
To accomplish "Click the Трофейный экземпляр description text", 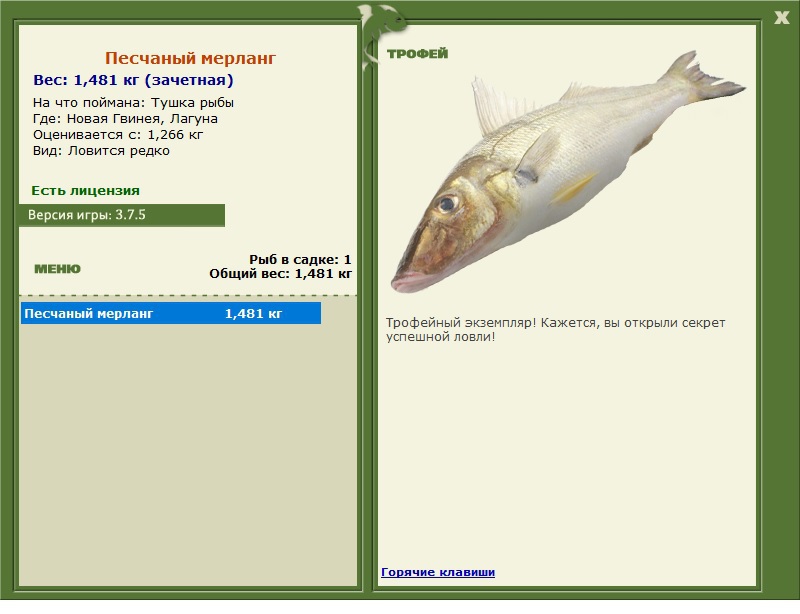I will pyautogui.click(x=555, y=330).
